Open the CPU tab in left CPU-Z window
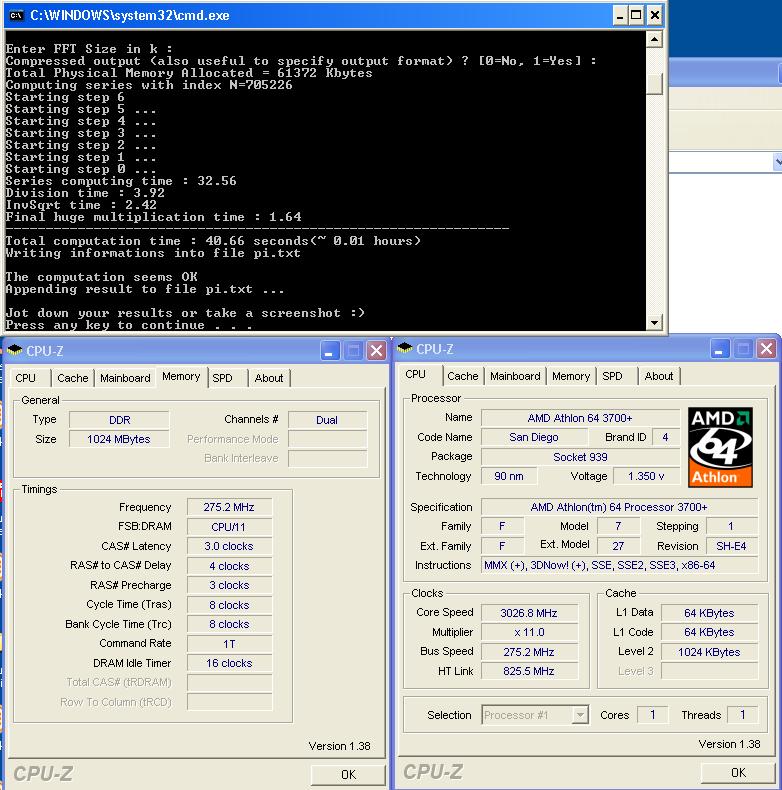The width and height of the screenshot is (782, 790). pos(26,378)
